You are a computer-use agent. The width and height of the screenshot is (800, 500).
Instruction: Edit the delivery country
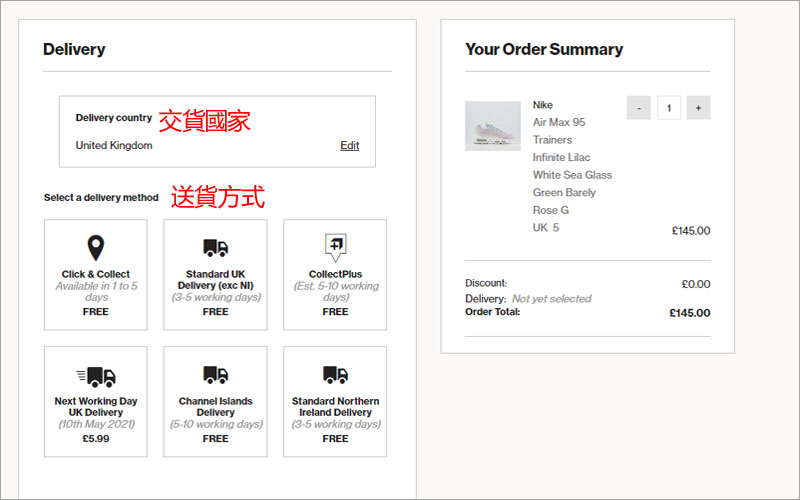click(349, 146)
